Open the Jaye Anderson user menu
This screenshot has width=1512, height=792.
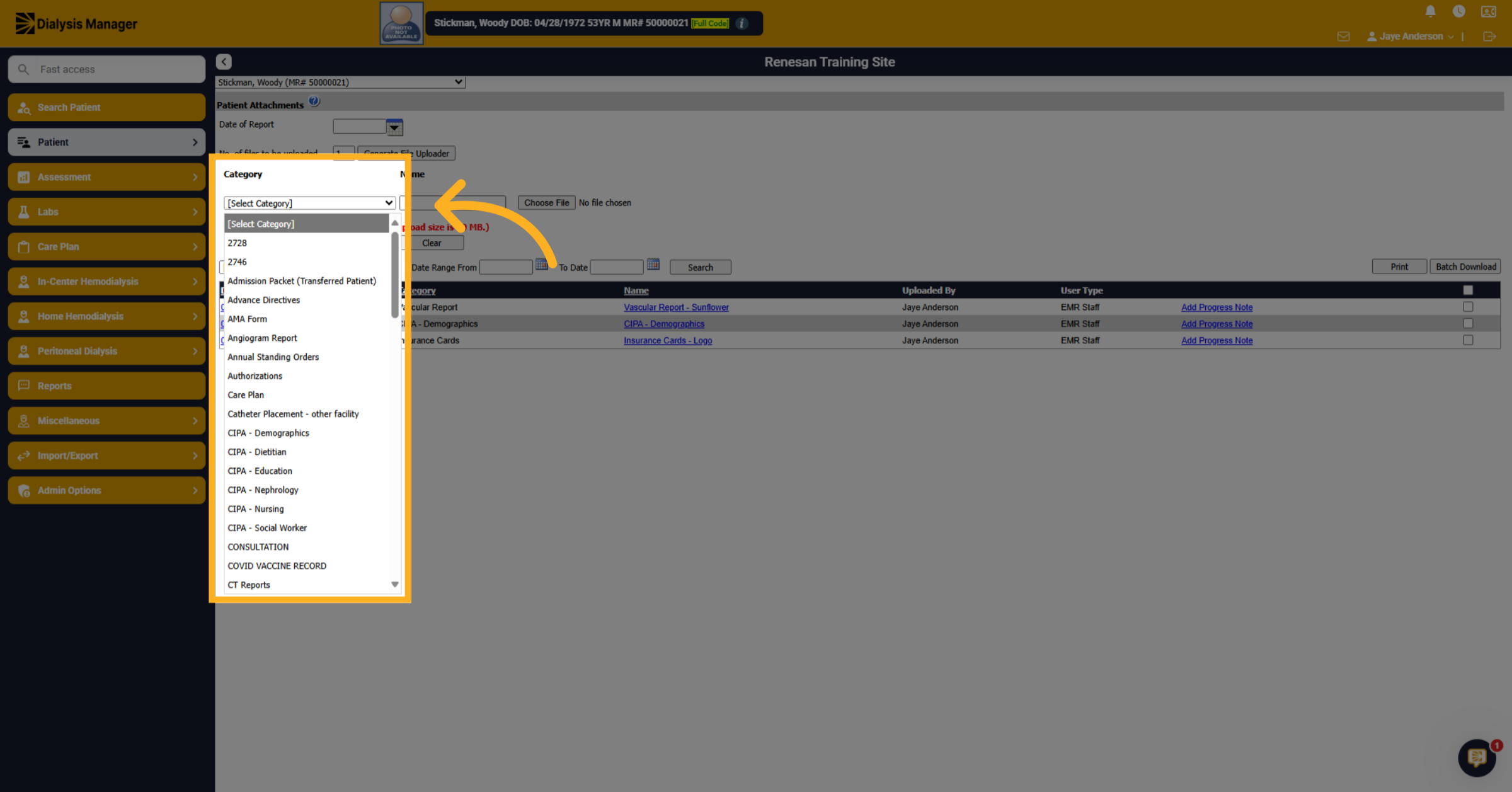pos(1411,37)
